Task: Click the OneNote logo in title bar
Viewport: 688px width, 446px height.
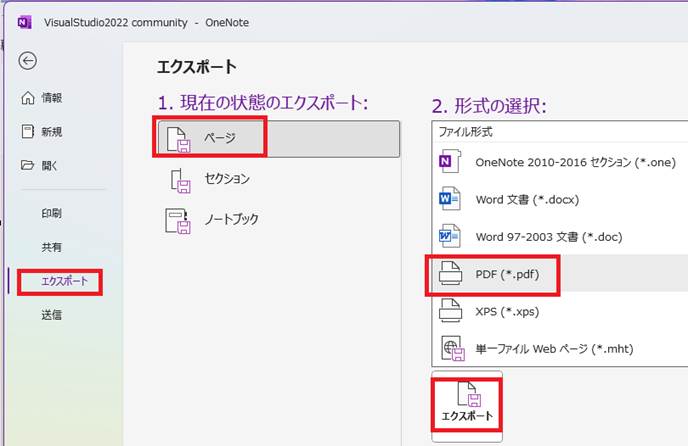Action: [25, 22]
